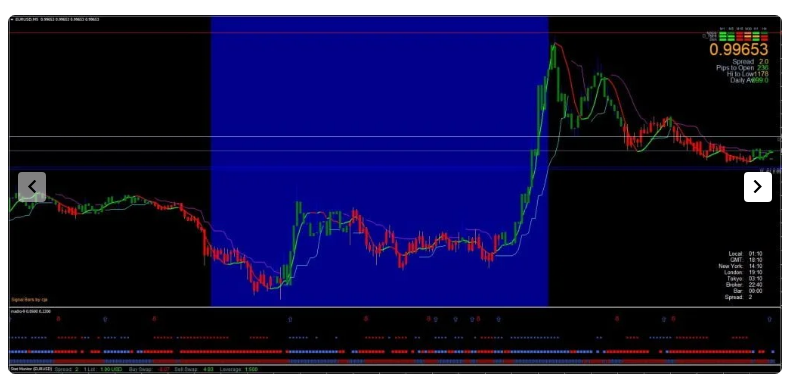
Task: Select the Daily Av reading
Action: click(x=749, y=80)
